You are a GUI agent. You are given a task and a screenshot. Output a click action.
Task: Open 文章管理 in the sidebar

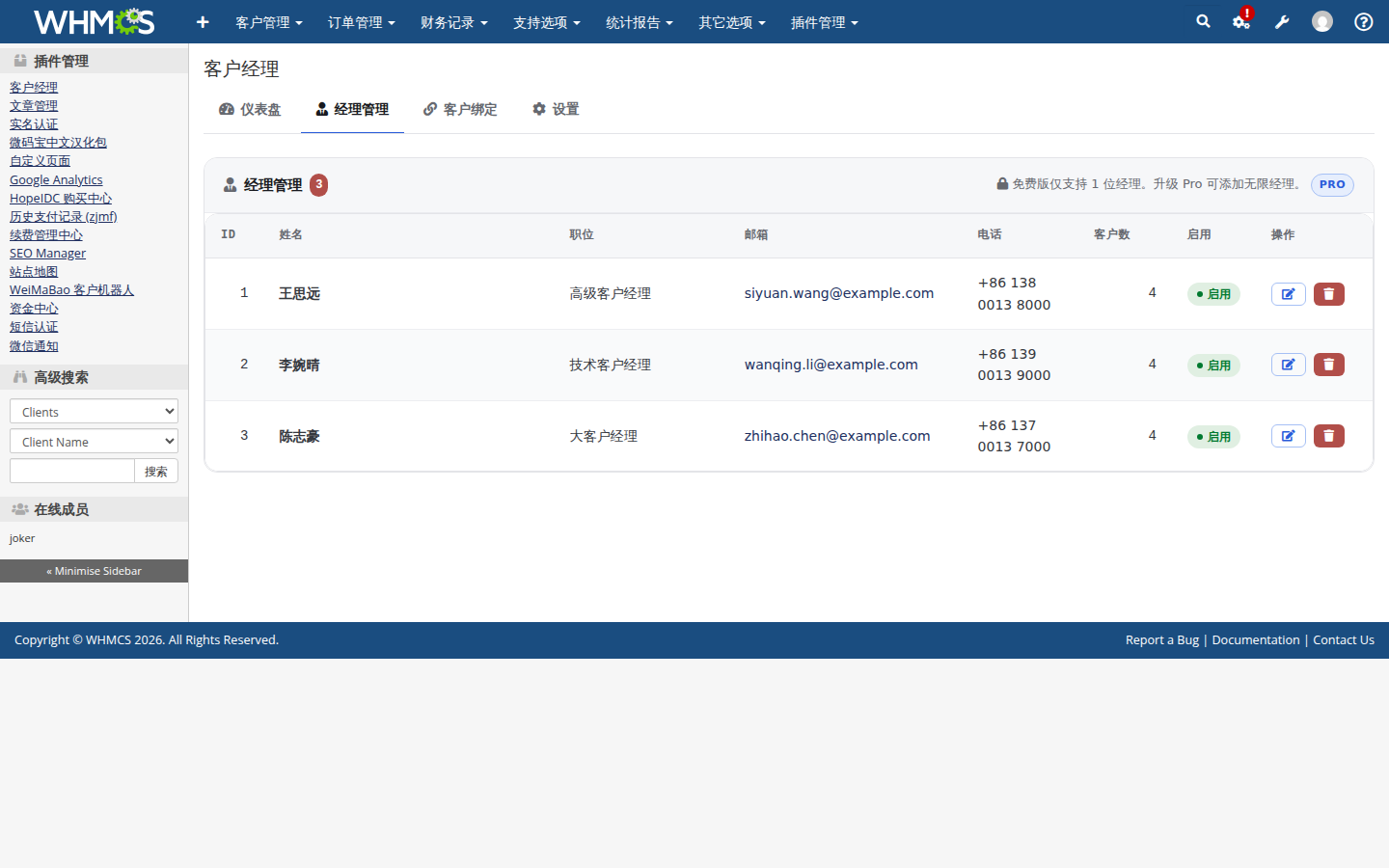click(34, 106)
